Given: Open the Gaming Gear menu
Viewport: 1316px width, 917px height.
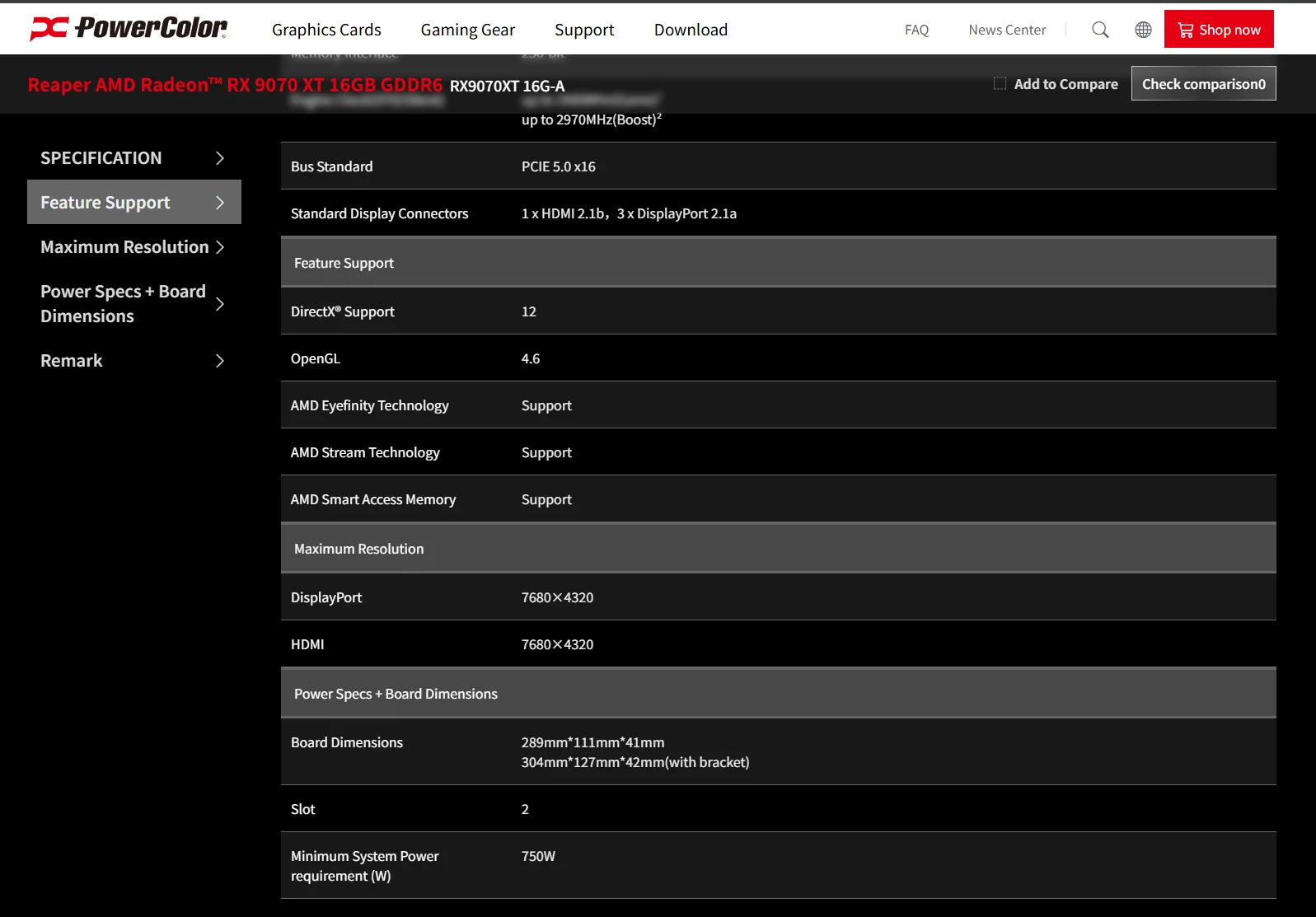Looking at the screenshot, I should [467, 30].
